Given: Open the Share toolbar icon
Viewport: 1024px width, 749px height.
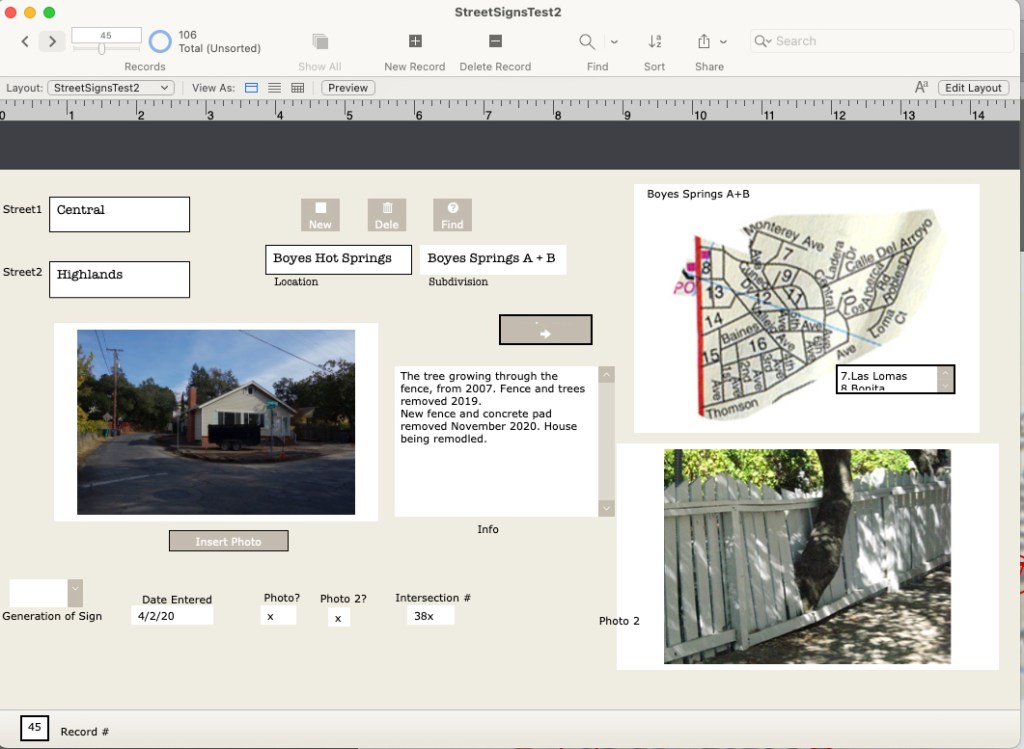Looking at the screenshot, I should pyautogui.click(x=704, y=41).
